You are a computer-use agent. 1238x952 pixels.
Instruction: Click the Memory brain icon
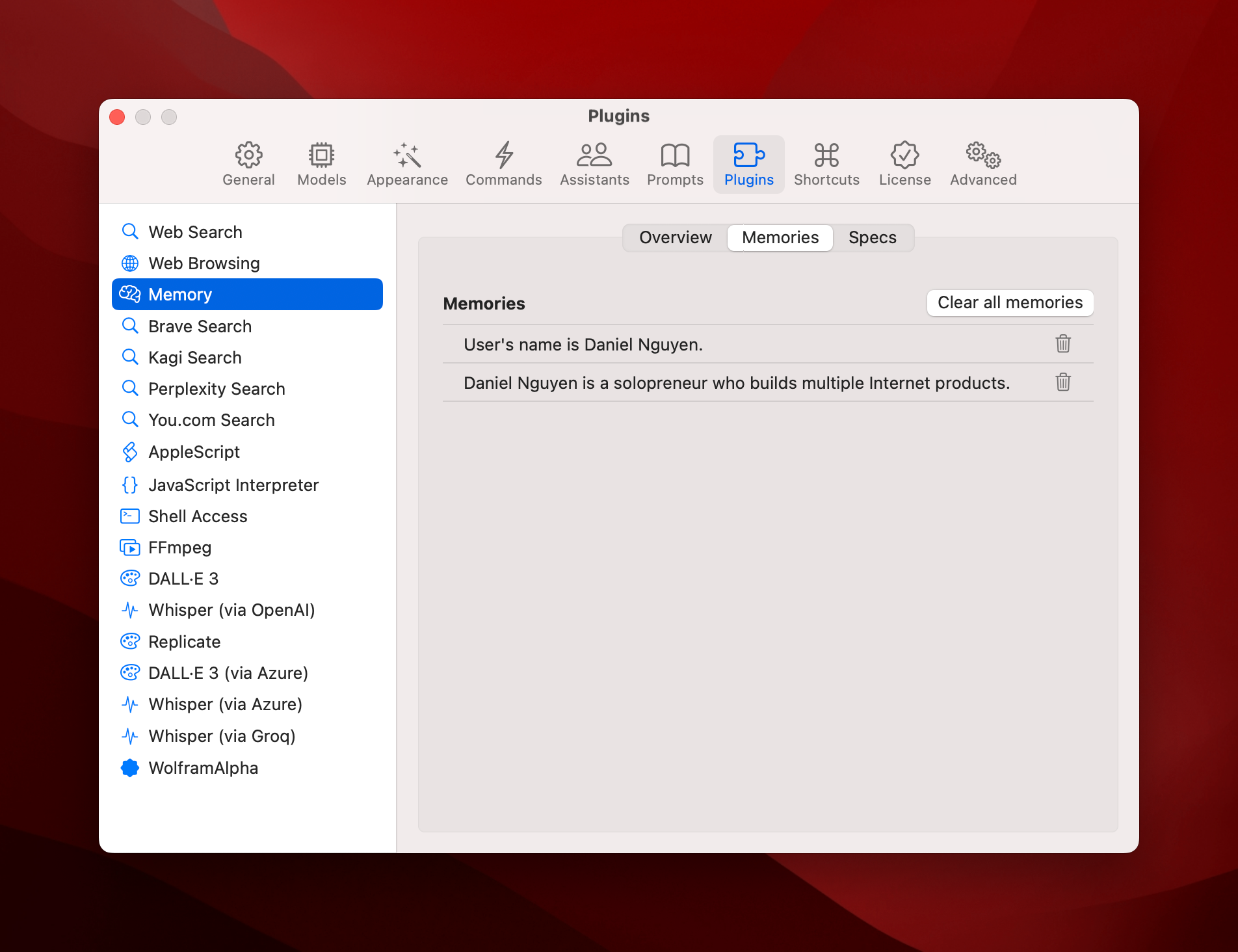[x=130, y=294]
